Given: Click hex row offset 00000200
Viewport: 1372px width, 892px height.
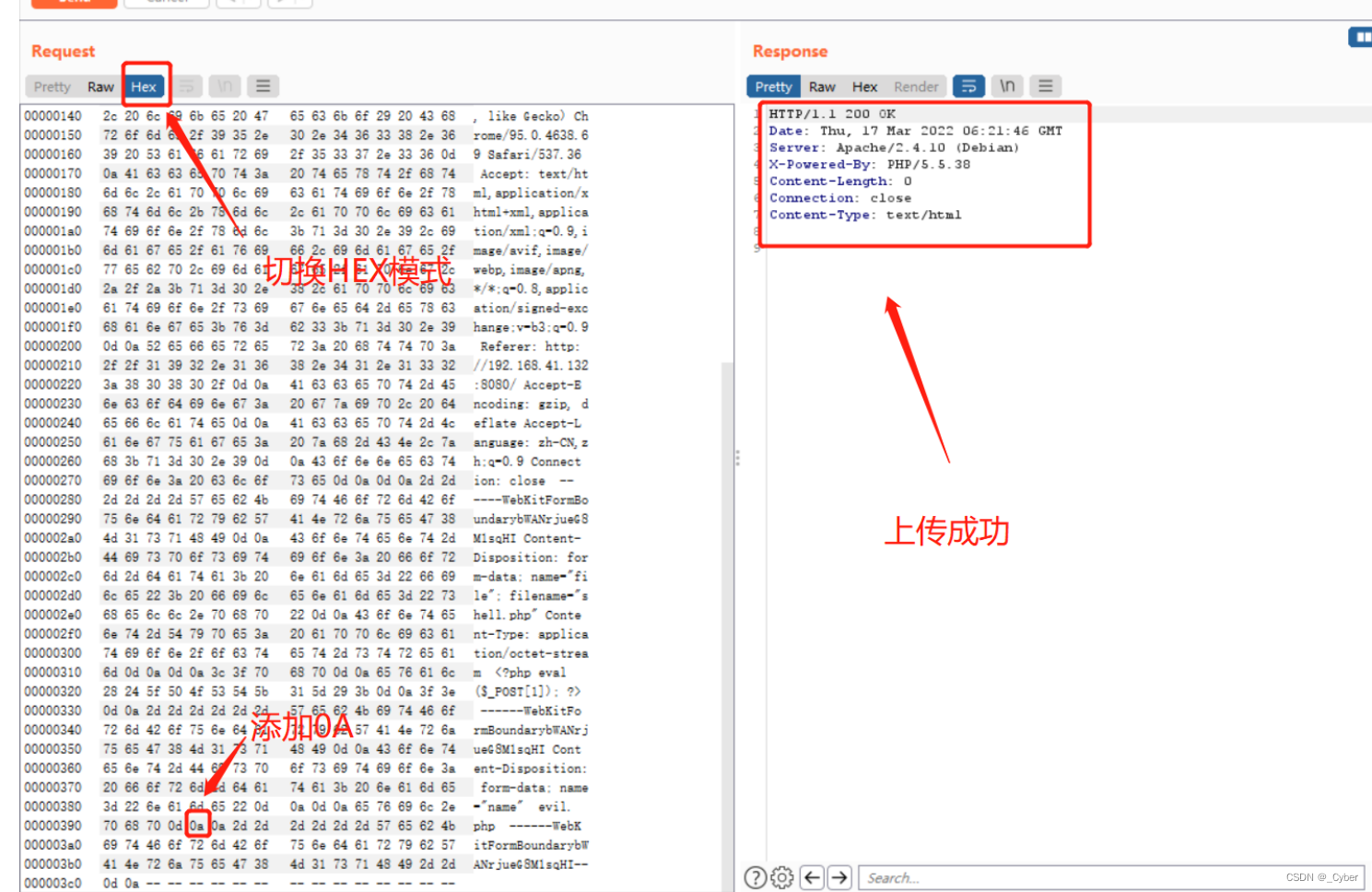Looking at the screenshot, I should (53, 346).
